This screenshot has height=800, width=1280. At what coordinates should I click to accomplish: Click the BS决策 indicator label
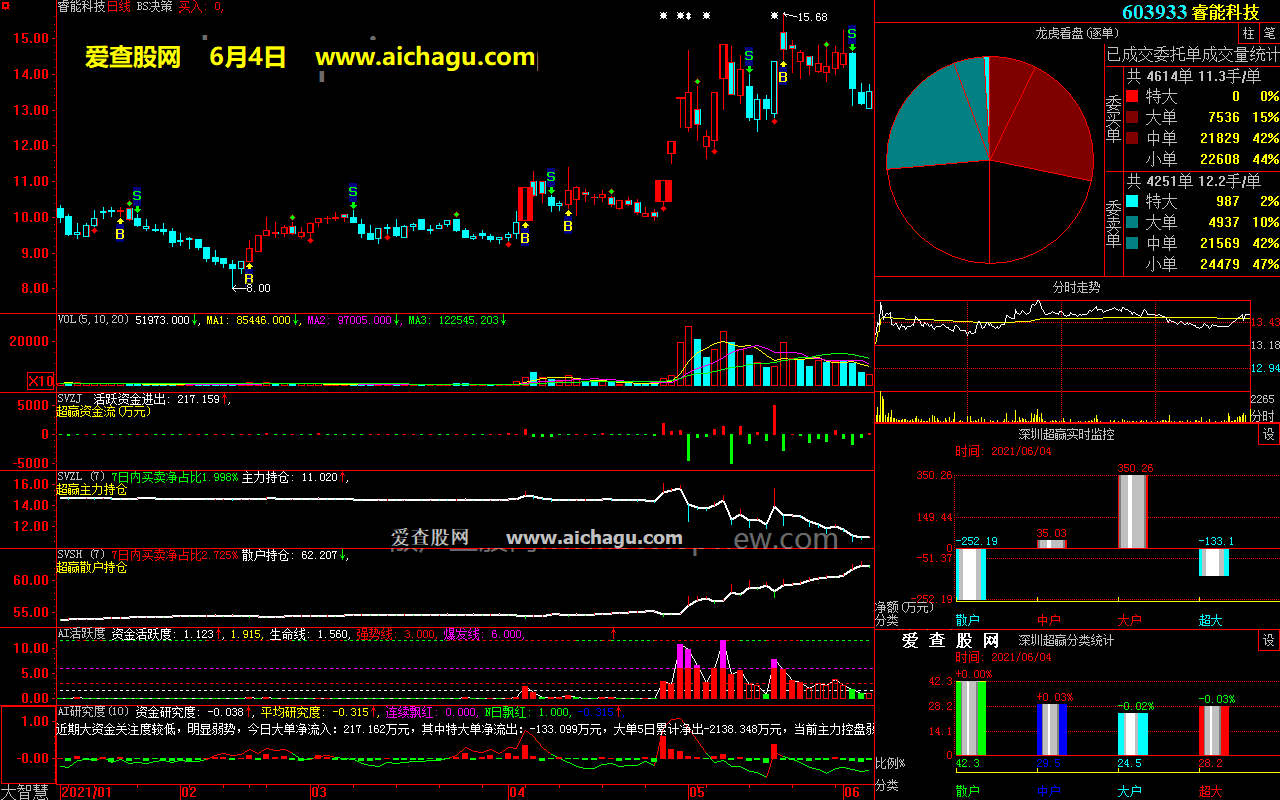(x=153, y=7)
